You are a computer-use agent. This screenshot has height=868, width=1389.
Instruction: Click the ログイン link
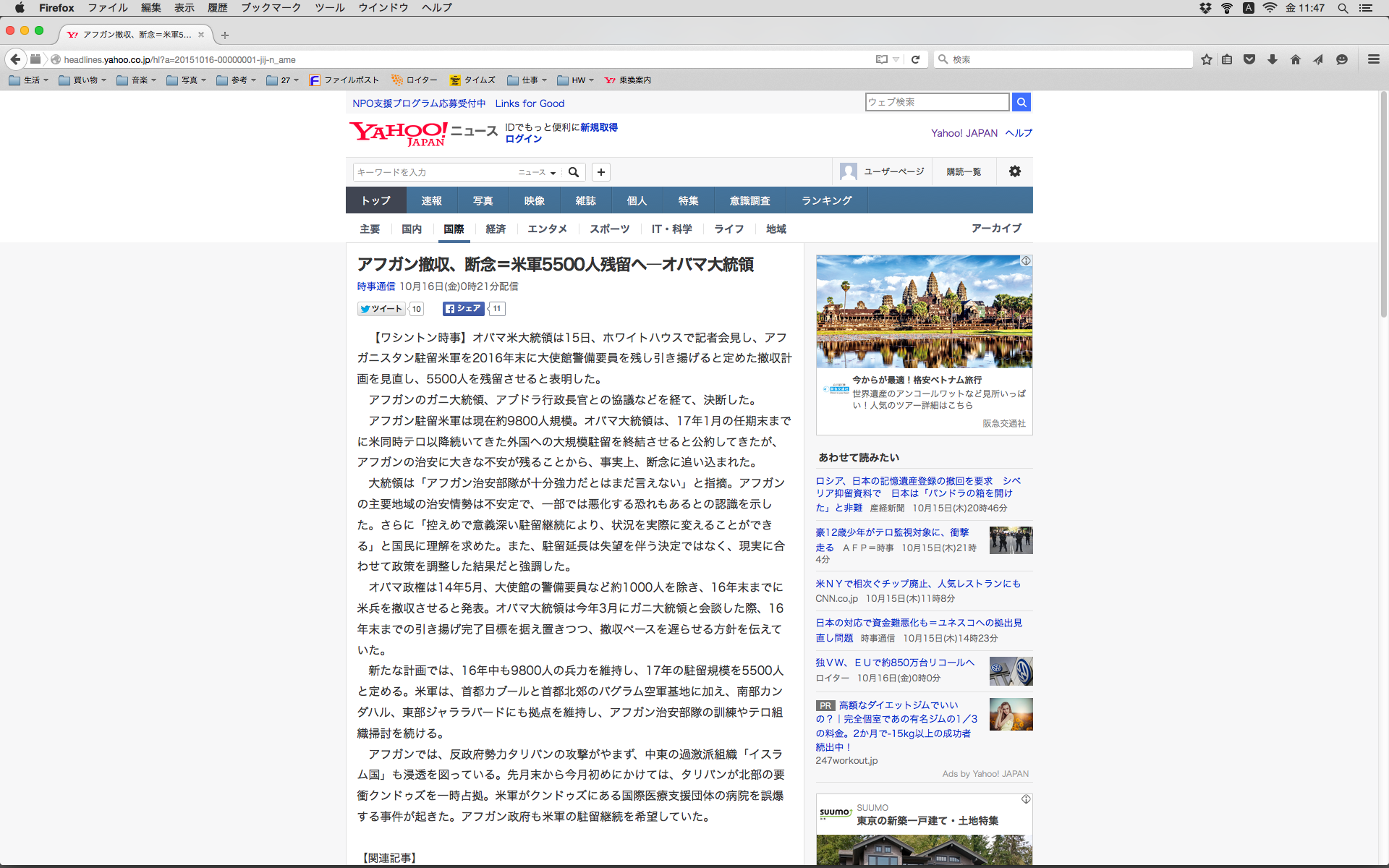click(523, 139)
